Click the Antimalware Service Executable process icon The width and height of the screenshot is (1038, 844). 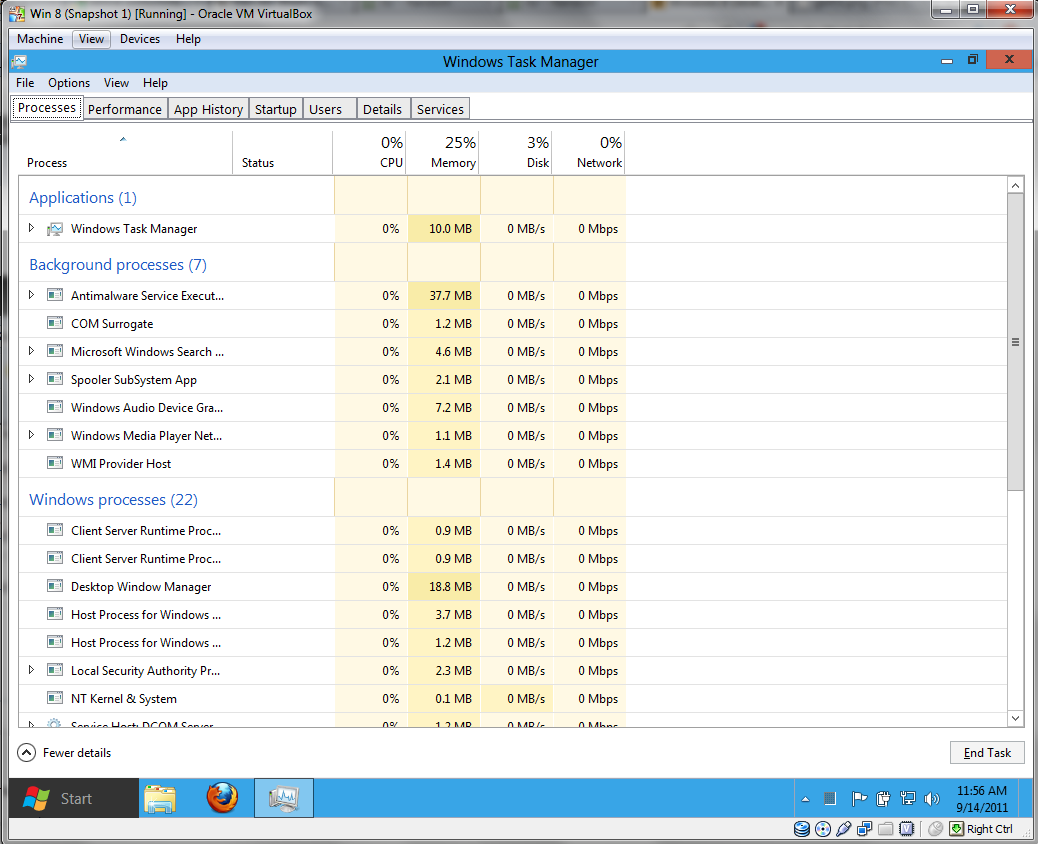click(x=55, y=295)
